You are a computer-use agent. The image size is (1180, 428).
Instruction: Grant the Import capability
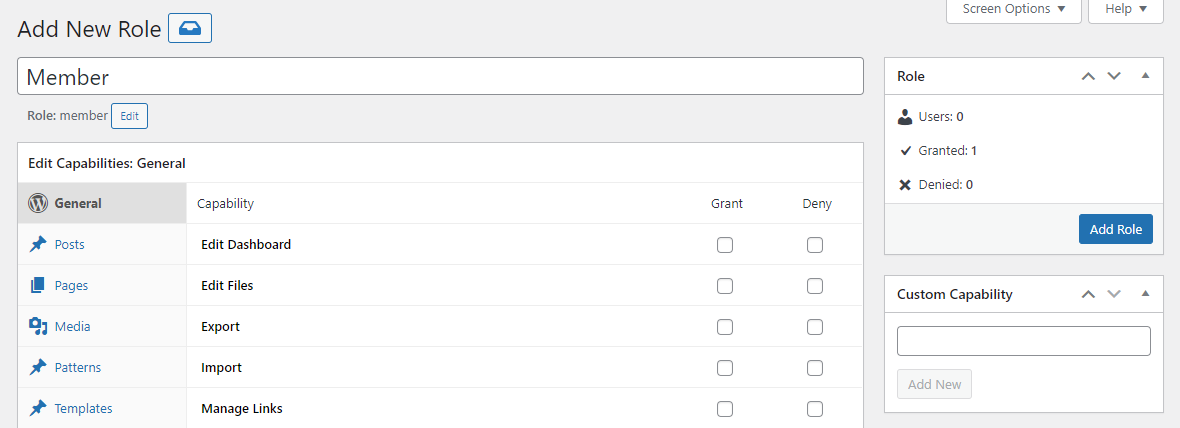tap(725, 368)
